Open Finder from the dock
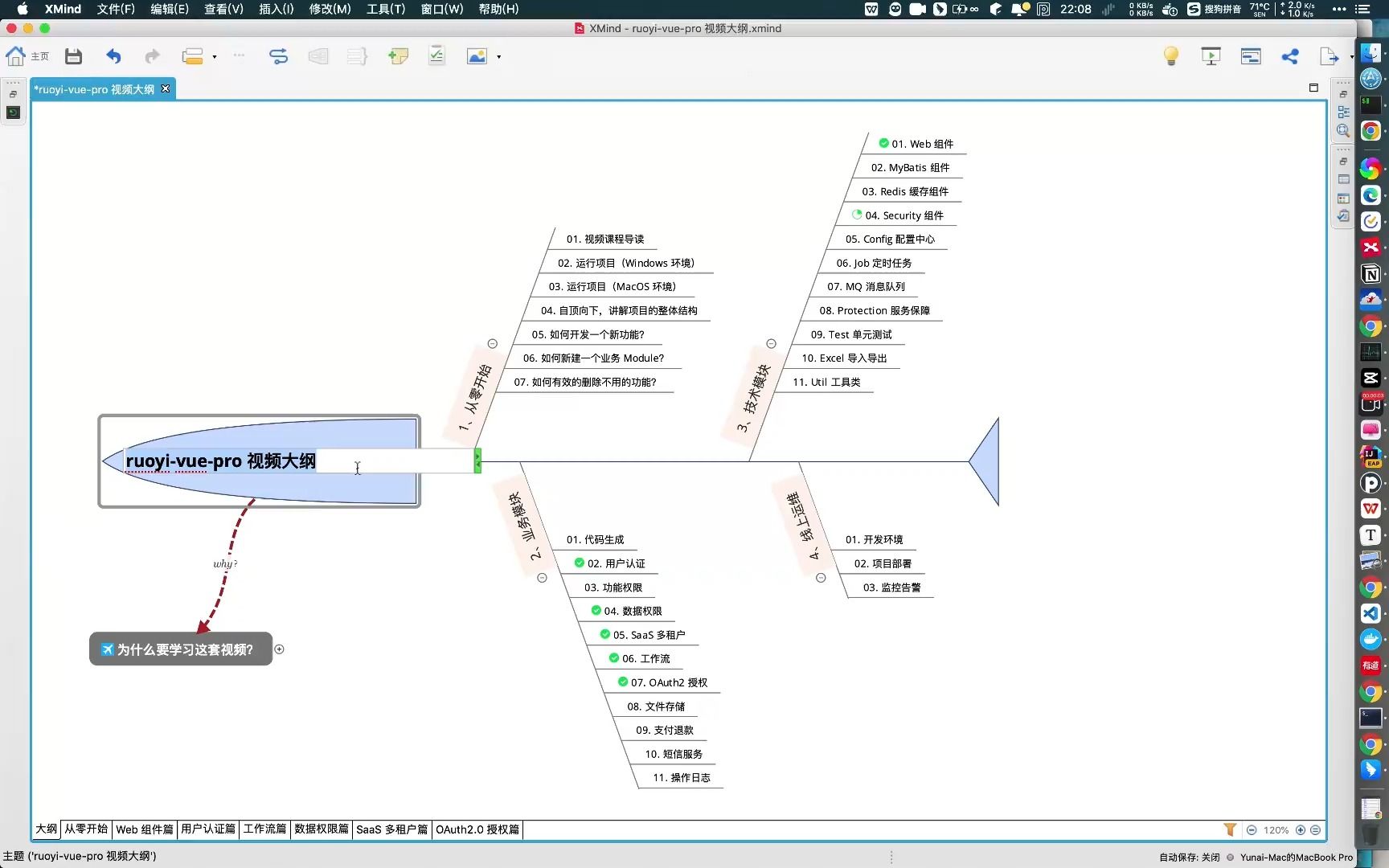The height and width of the screenshot is (868, 1389). (x=1371, y=54)
